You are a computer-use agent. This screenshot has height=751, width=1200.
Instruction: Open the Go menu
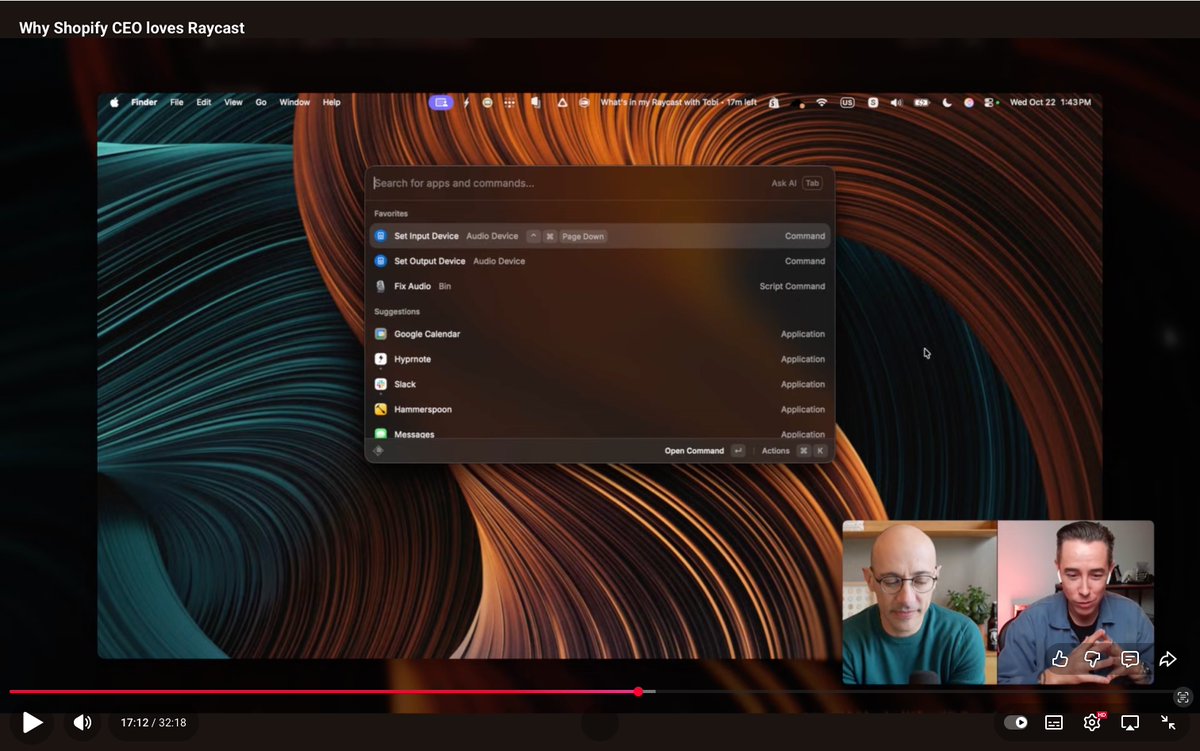click(x=261, y=102)
